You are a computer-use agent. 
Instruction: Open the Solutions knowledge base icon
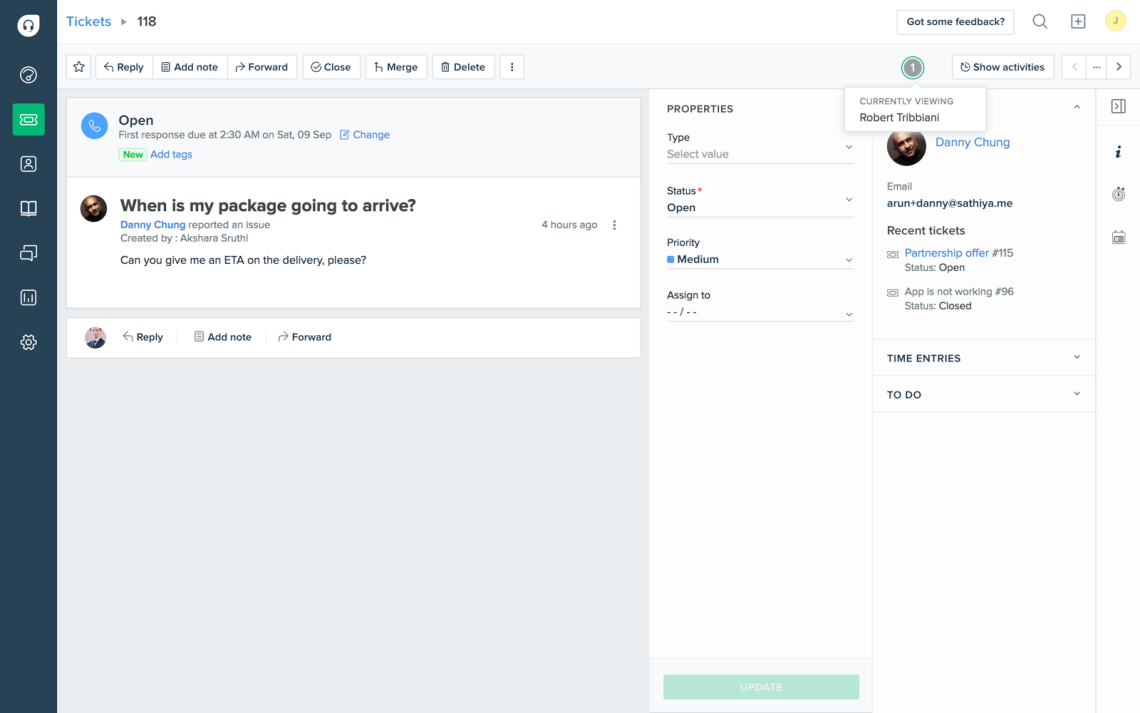[28, 208]
